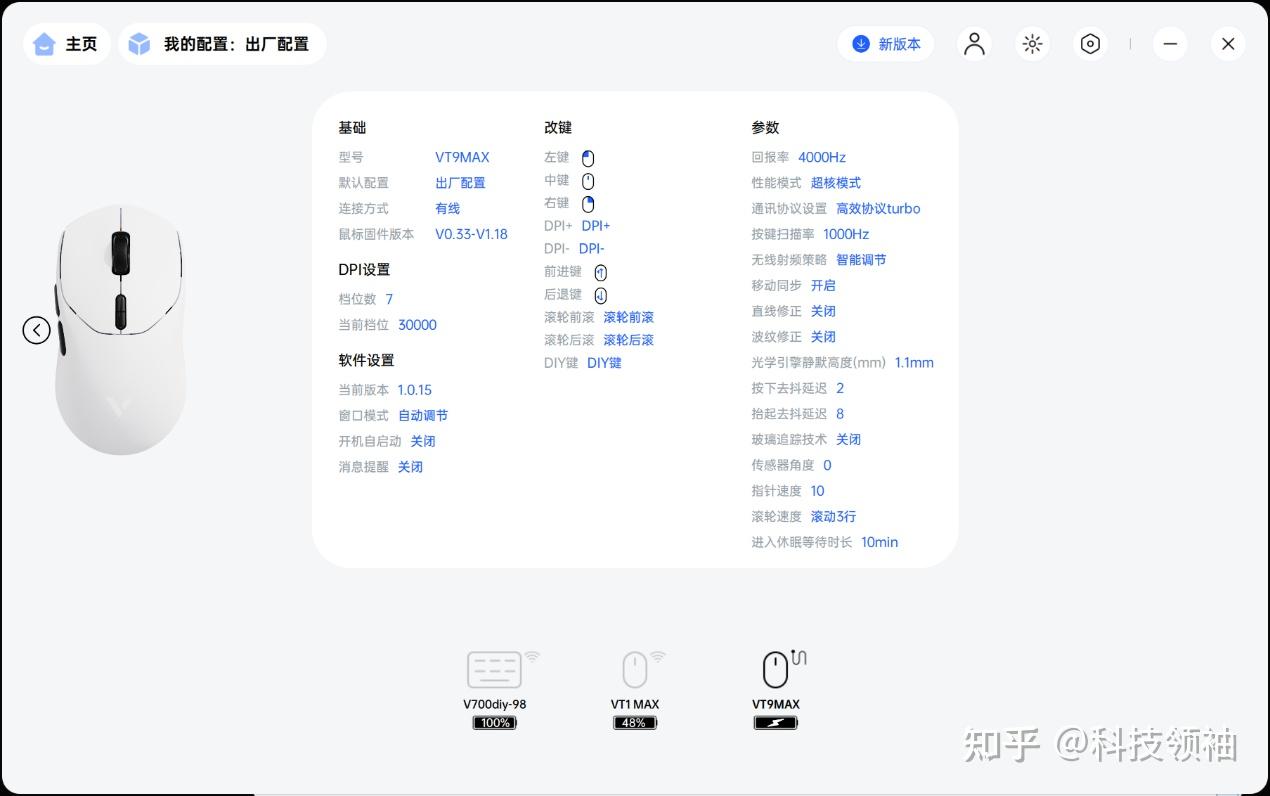The width and height of the screenshot is (1270, 796).
Task: Click the 滚轮前滚 assignment value
Action: coord(628,317)
